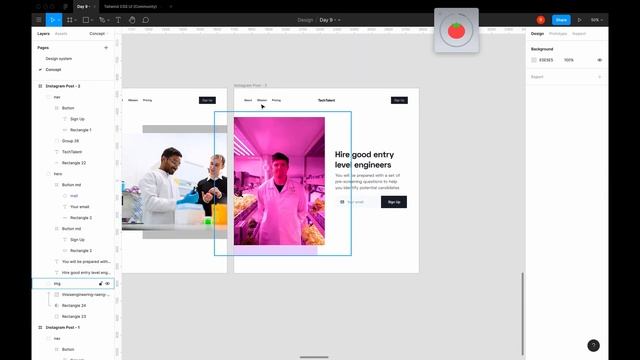Open the help question mark button
The height and width of the screenshot is (360, 640).
pos(593,345)
